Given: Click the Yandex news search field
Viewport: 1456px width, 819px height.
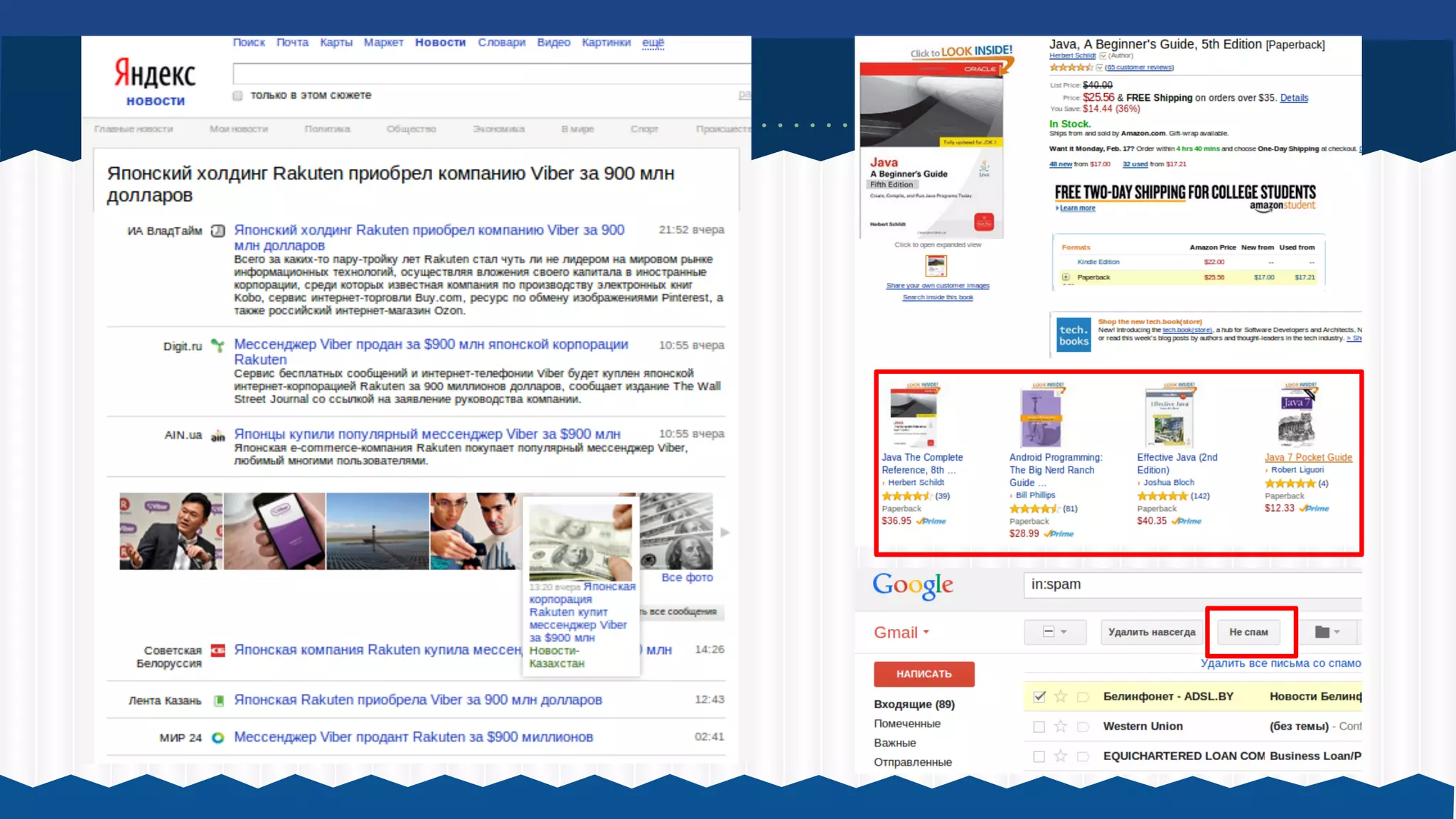Looking at the screenshot, I should pos(491,74).
